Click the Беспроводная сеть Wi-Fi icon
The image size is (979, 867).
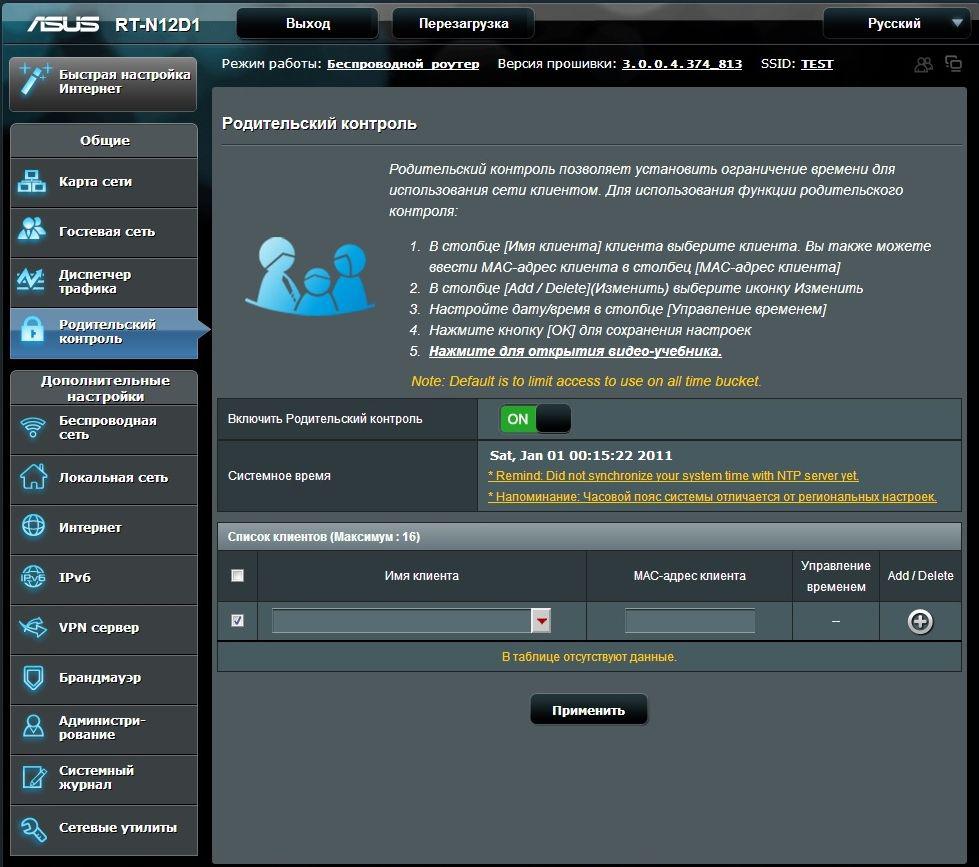coord(33,428)
